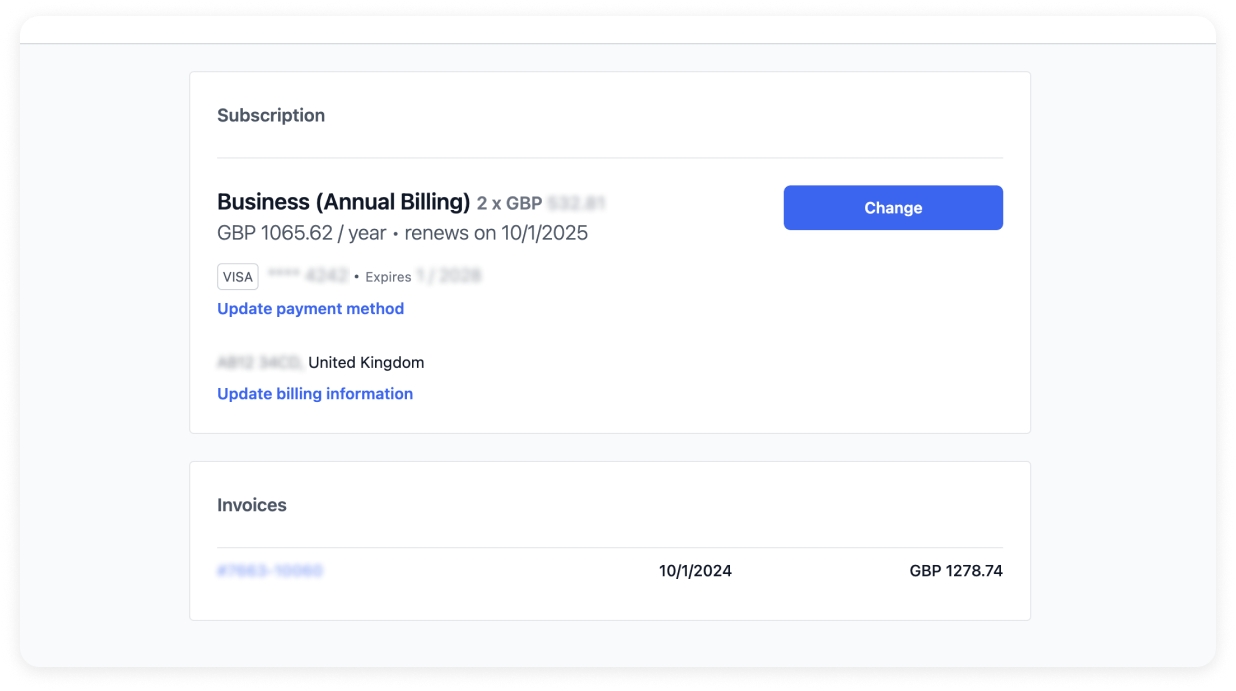The width and height of the screenshot is (1236, 691).
Task: Open the blurred invoice number link
Action: (x=270, y=571)
